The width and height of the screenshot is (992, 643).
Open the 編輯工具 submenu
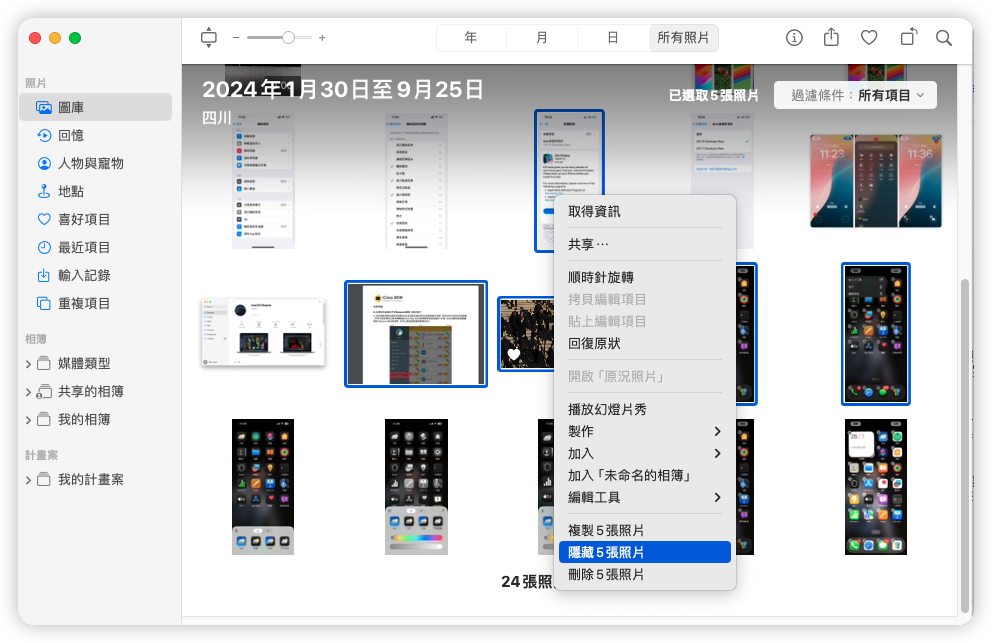click(x=645, y=497)
